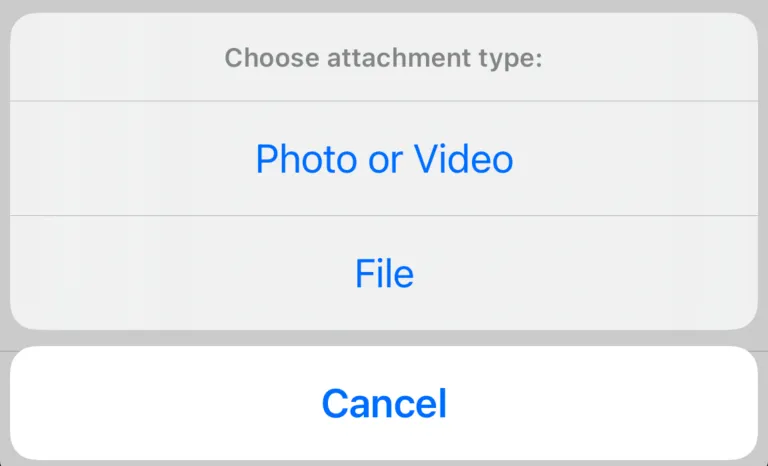Viewport: 768px width, 466px height.
Task: Tap the "Choose attachment type:" header text
Action: [383, 58]
